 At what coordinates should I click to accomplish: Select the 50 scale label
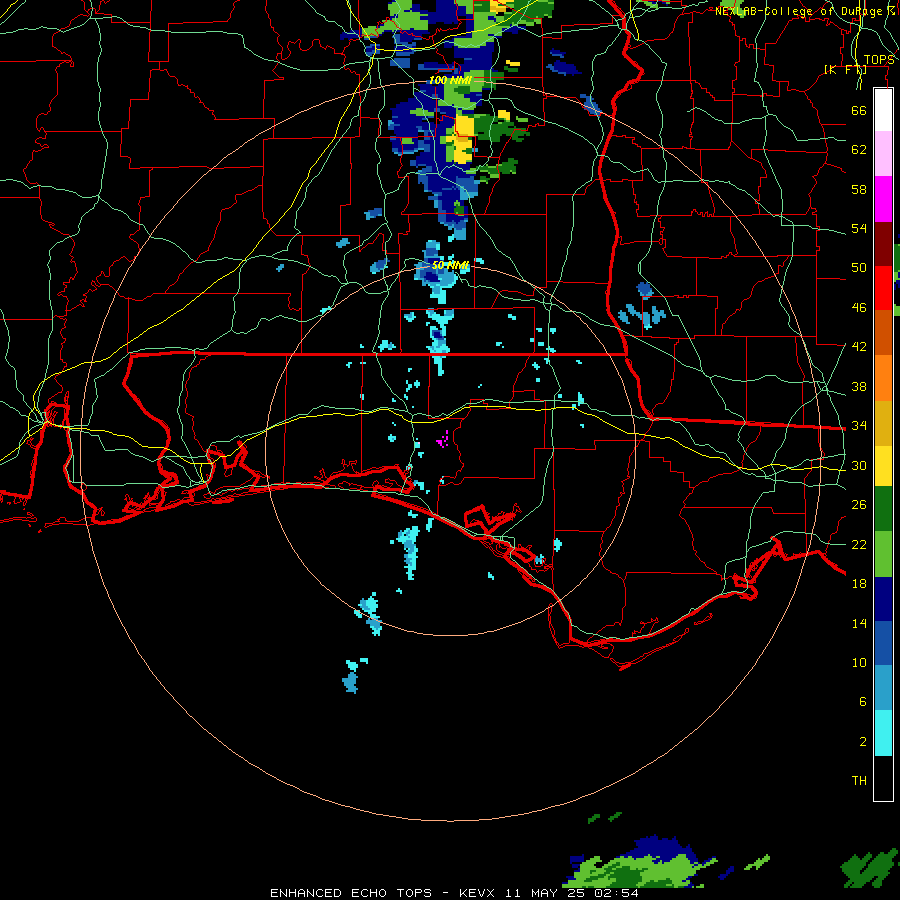tap(859, 267)
